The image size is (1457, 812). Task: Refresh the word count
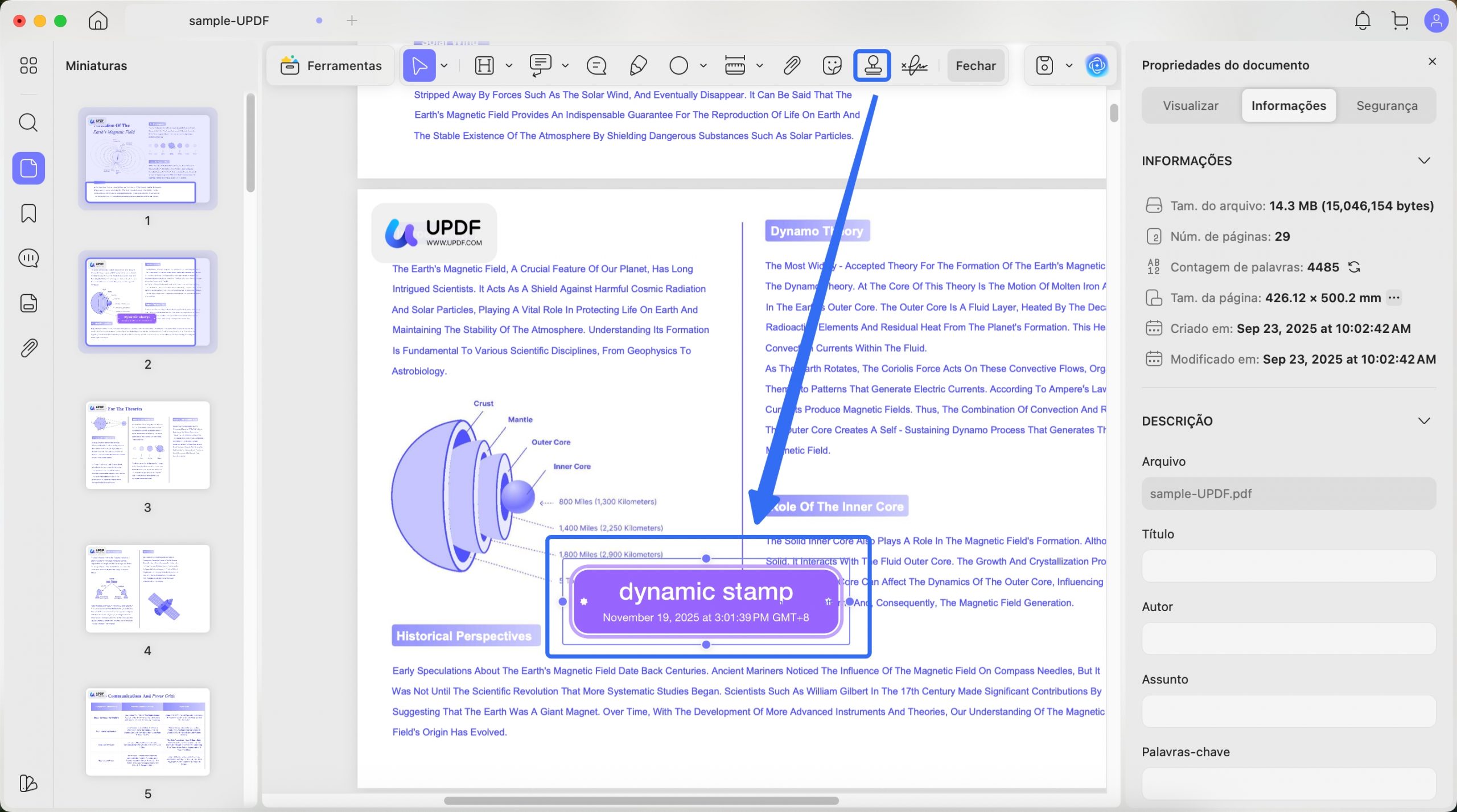tap(1354, 267)
